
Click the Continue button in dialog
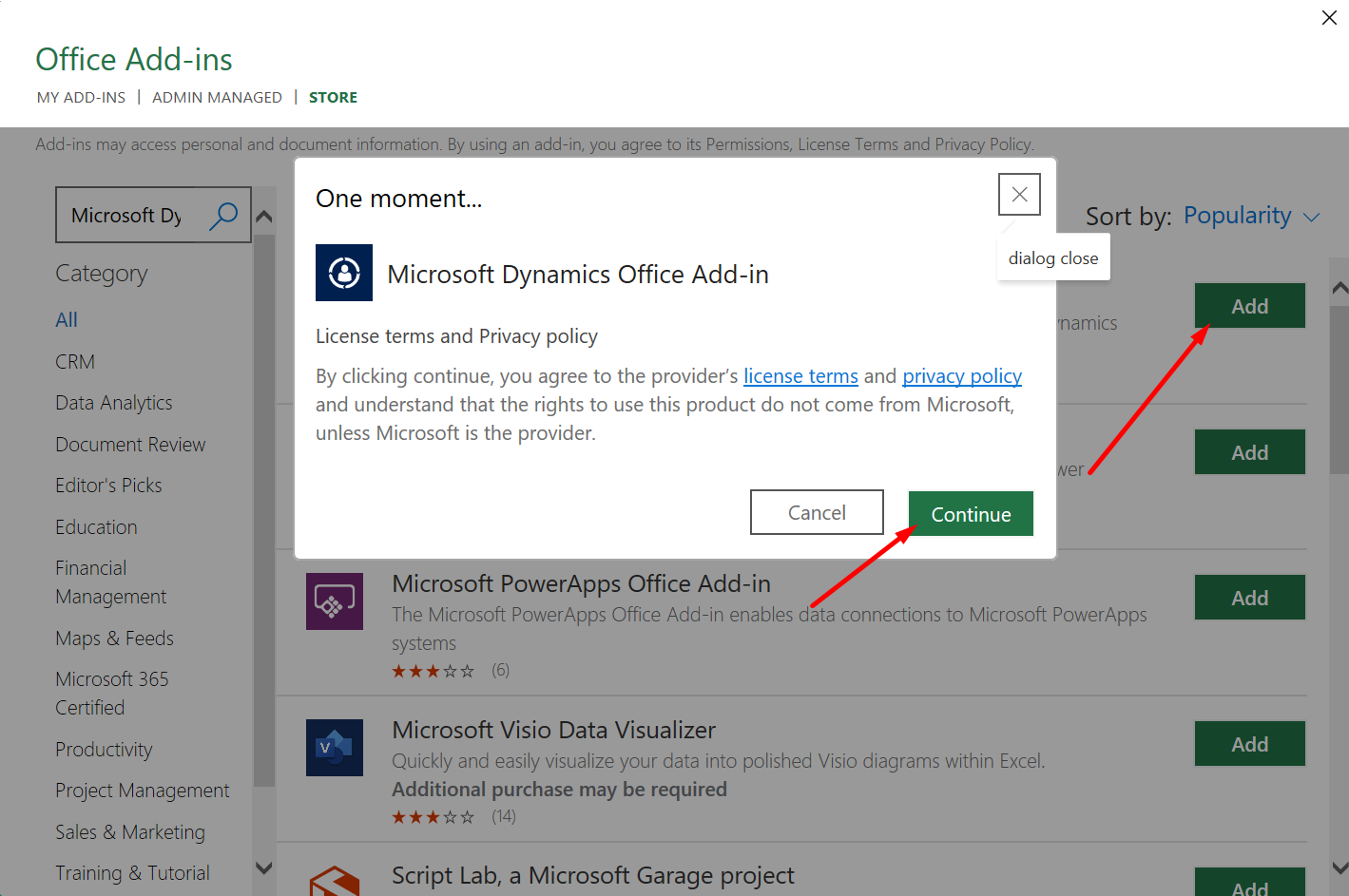[971, 514]
